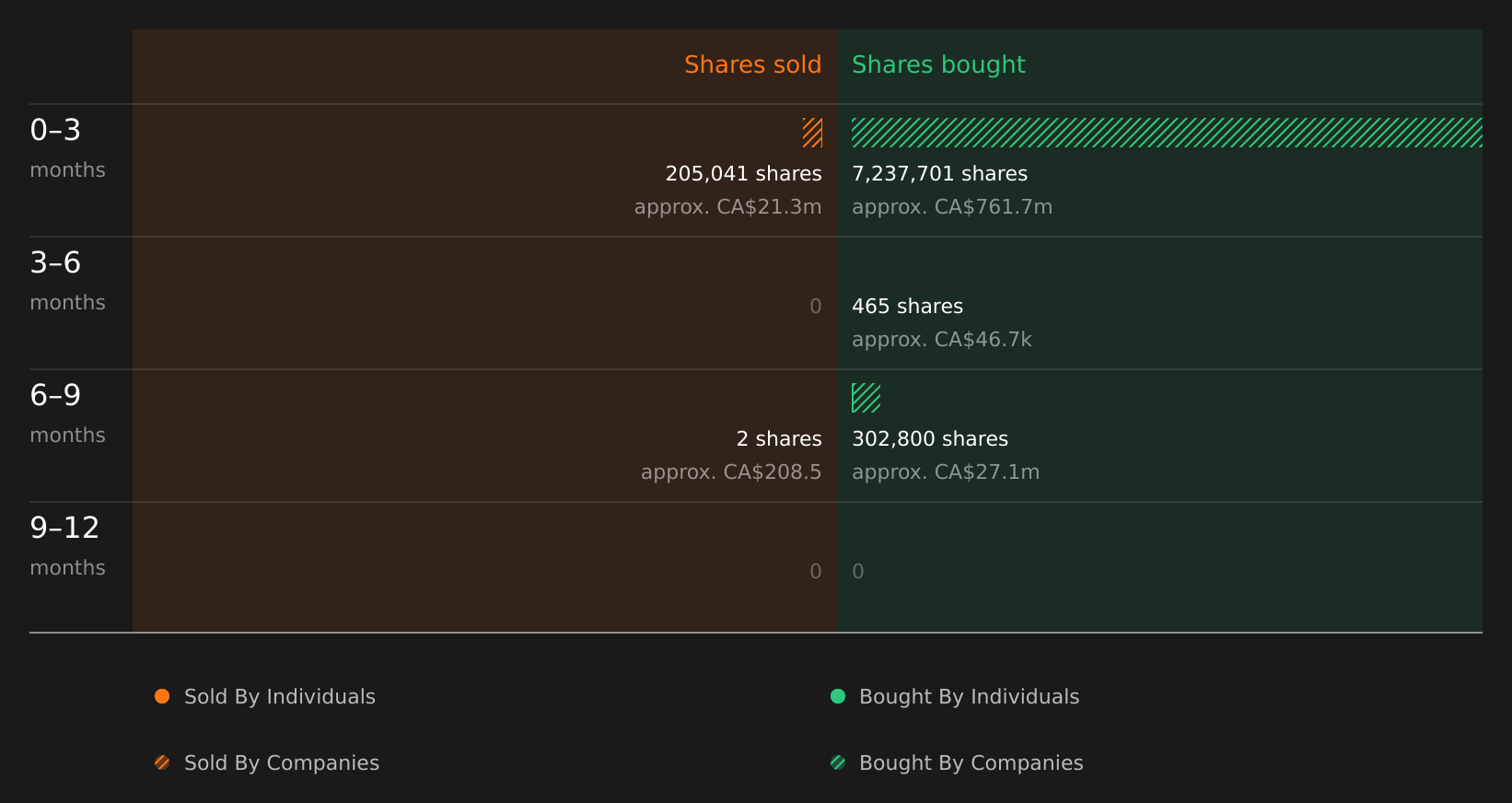This screenshot has height=803, width=1512.
Task: Click the approx. CA$27.1m value
Action: (946, 472)
